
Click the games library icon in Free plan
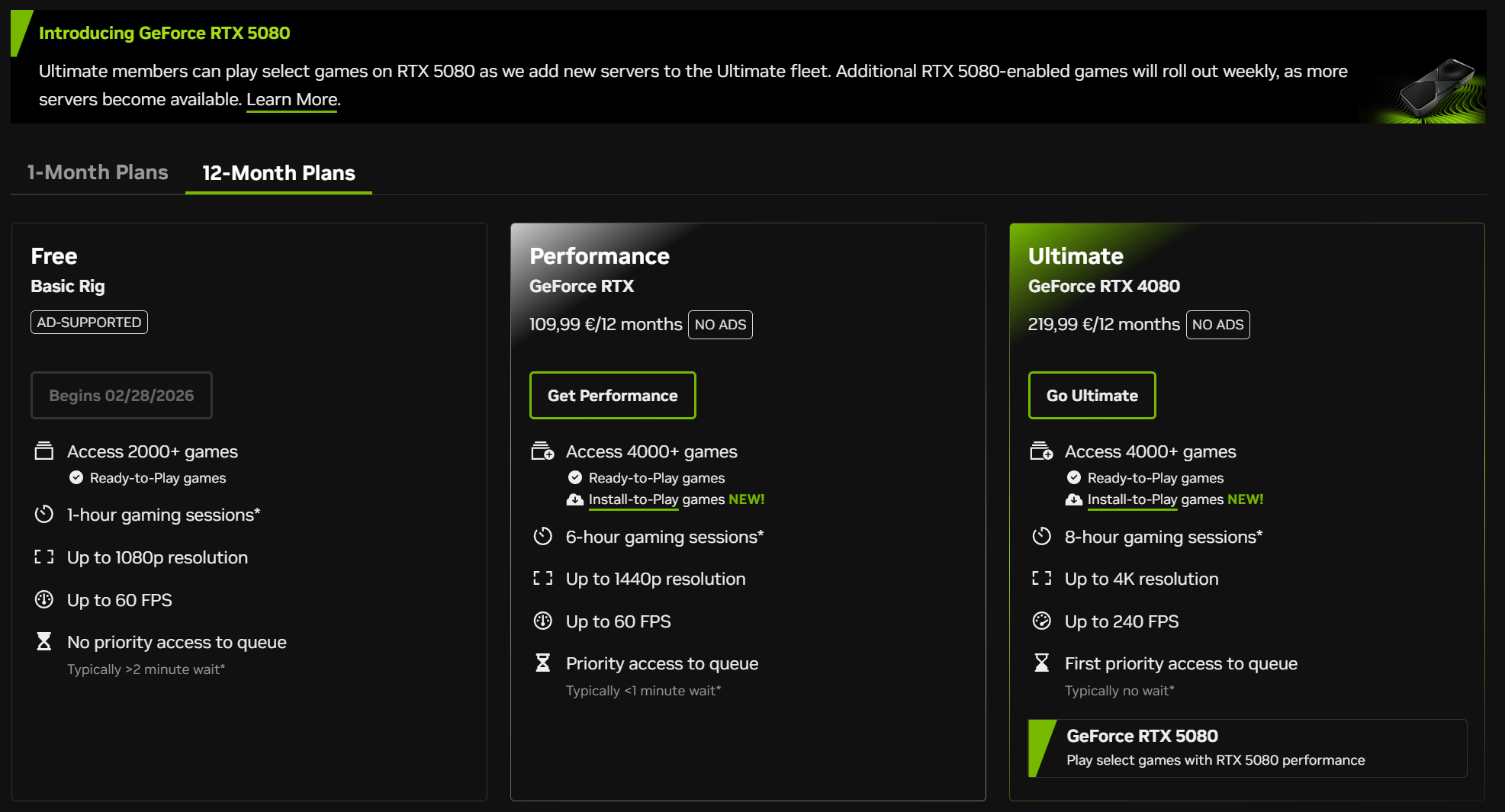44,451
